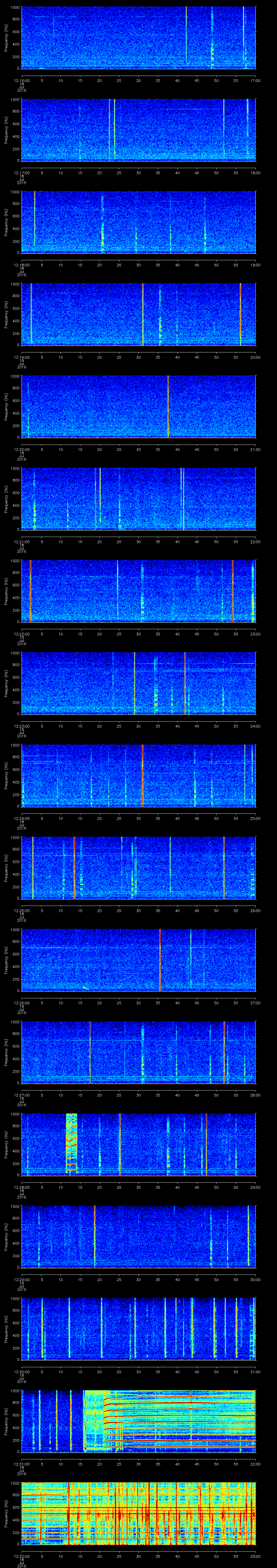Click the '26:00' end time label

(255, 910)
